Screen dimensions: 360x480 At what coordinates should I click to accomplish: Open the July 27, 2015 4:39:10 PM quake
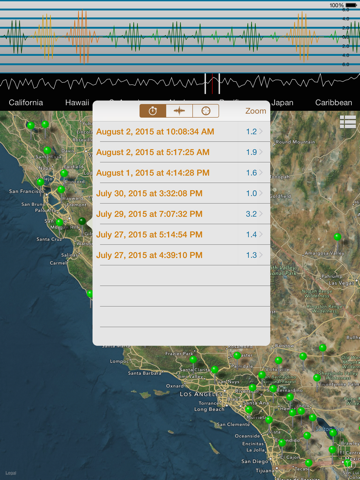tap(182, 255)
